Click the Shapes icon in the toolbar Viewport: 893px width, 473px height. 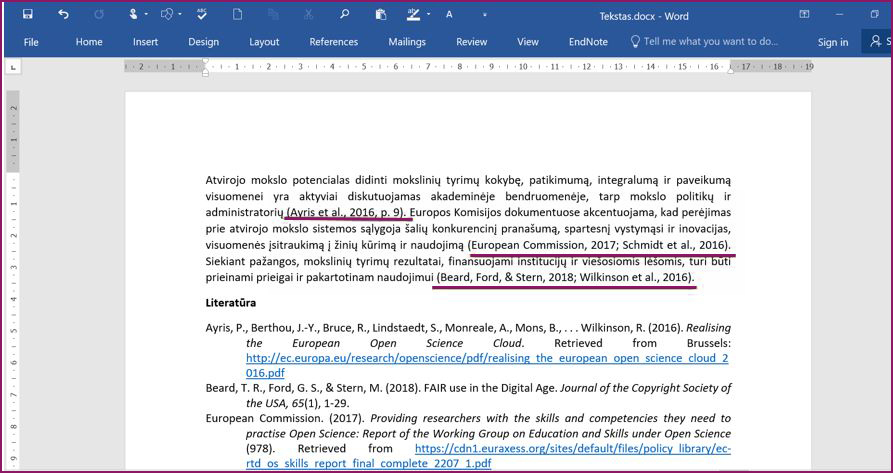[x=167, y=14]
